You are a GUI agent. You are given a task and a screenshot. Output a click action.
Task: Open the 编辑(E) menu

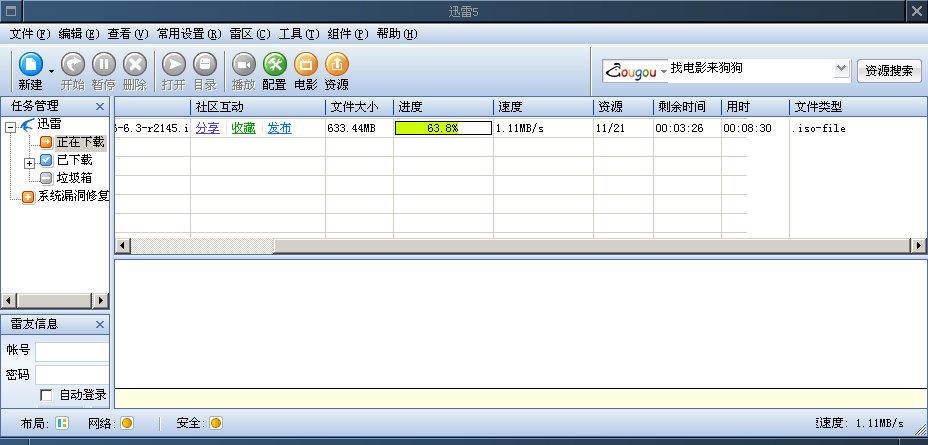click(79, 34)
